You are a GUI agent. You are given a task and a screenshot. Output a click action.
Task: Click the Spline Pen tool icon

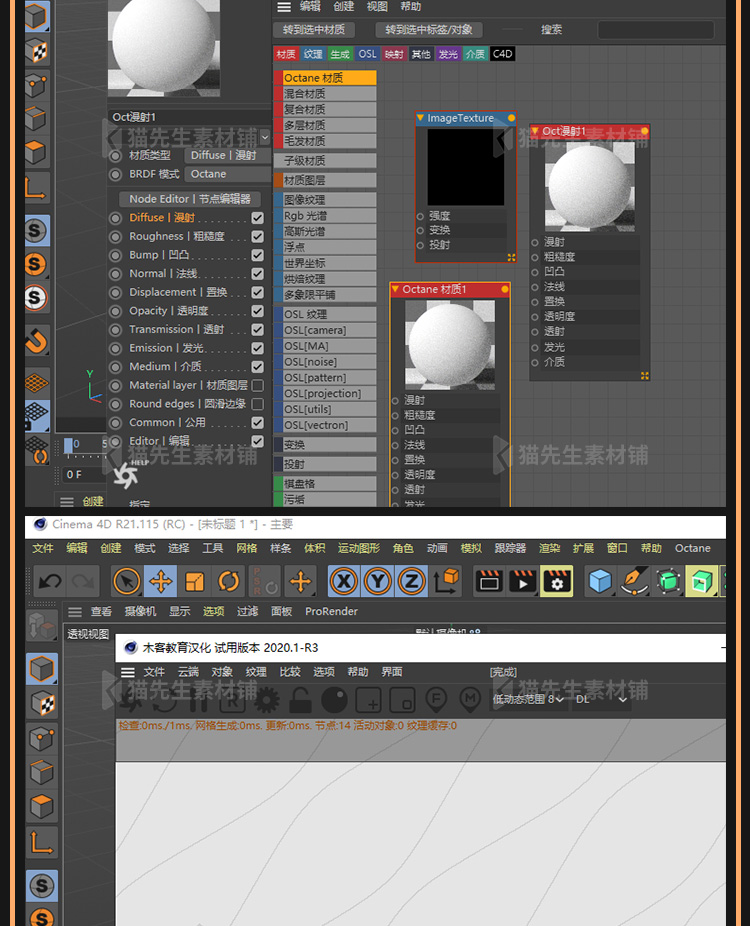634,582
